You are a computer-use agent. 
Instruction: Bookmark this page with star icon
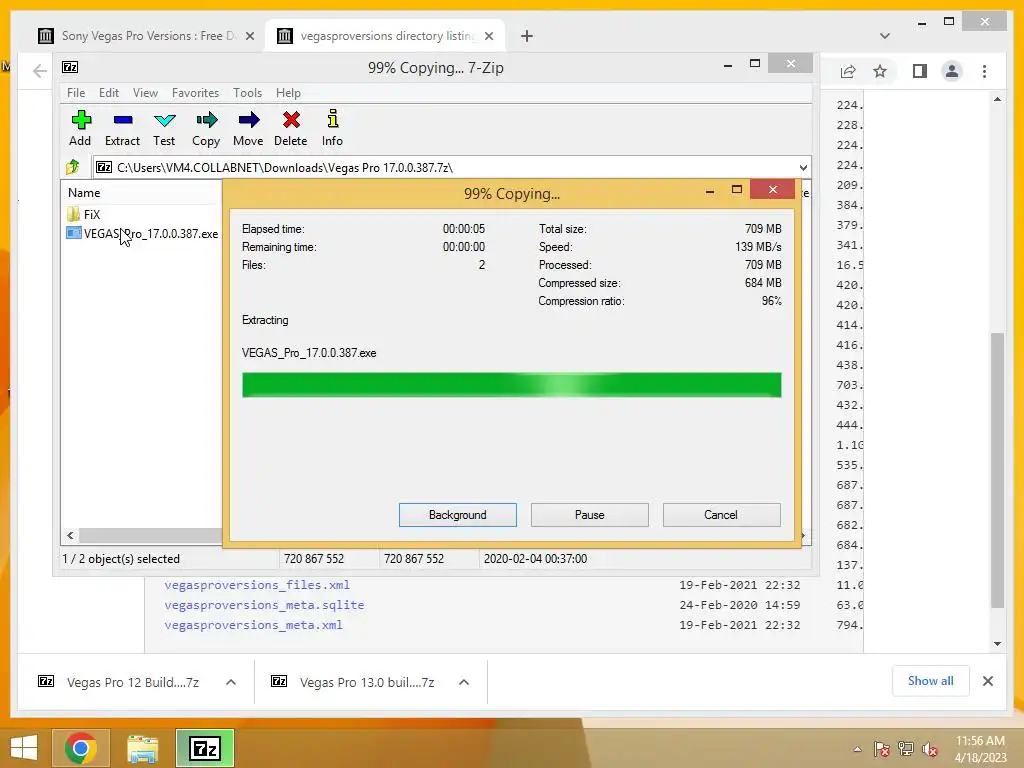[x=880, y=71]
